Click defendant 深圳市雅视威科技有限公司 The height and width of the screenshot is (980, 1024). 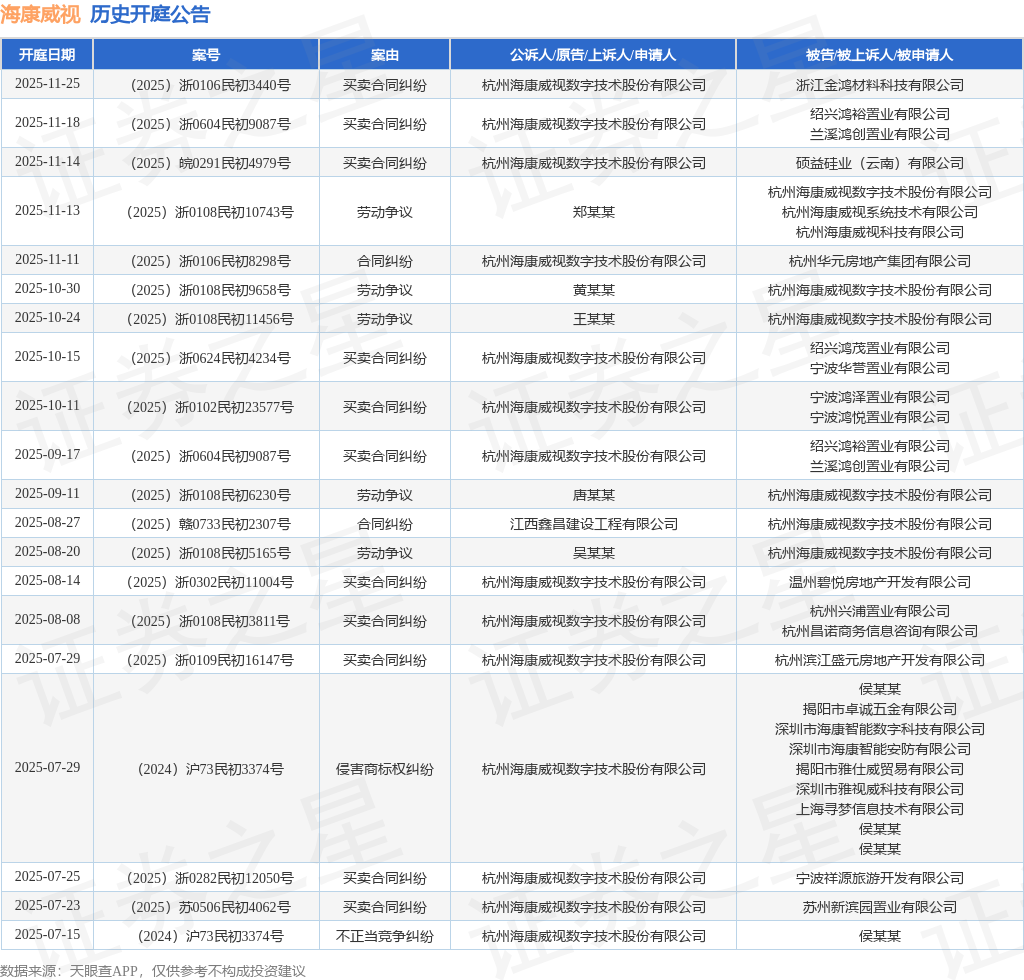pyautogui.click(x=880, y=789)
